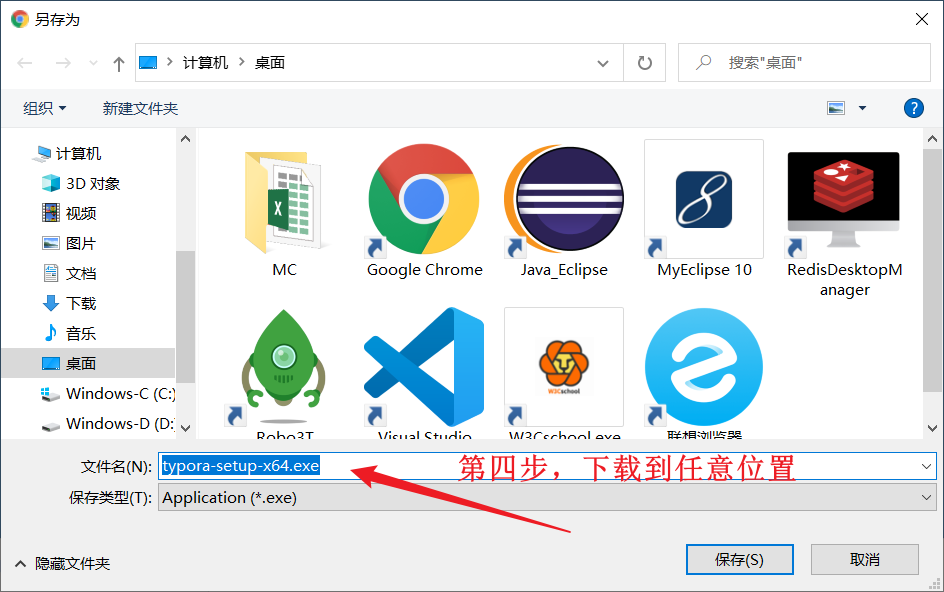Open recent locations dropdown arrow
This screenshot has width=944, height=592.
(x=93, y=63)
